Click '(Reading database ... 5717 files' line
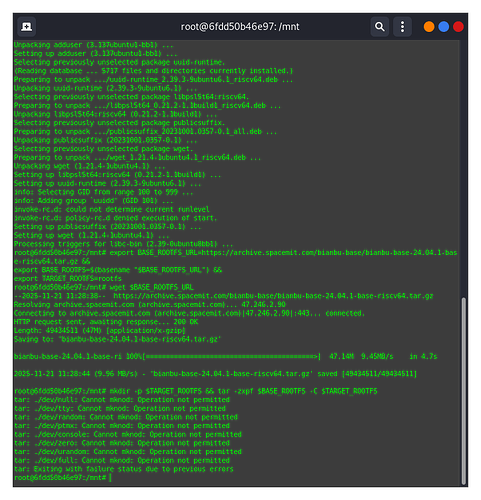Image resolution: width=481 pixels, height=500 pixels. pos(154,70)
